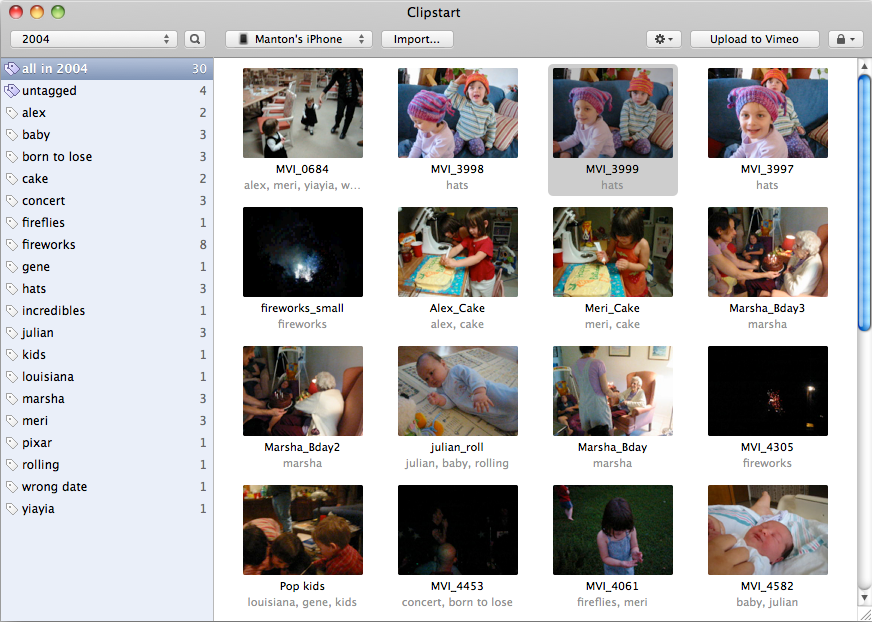Click the vertical scrollbar thumb
Screen dimensions: 872x622
pos(864,200)
